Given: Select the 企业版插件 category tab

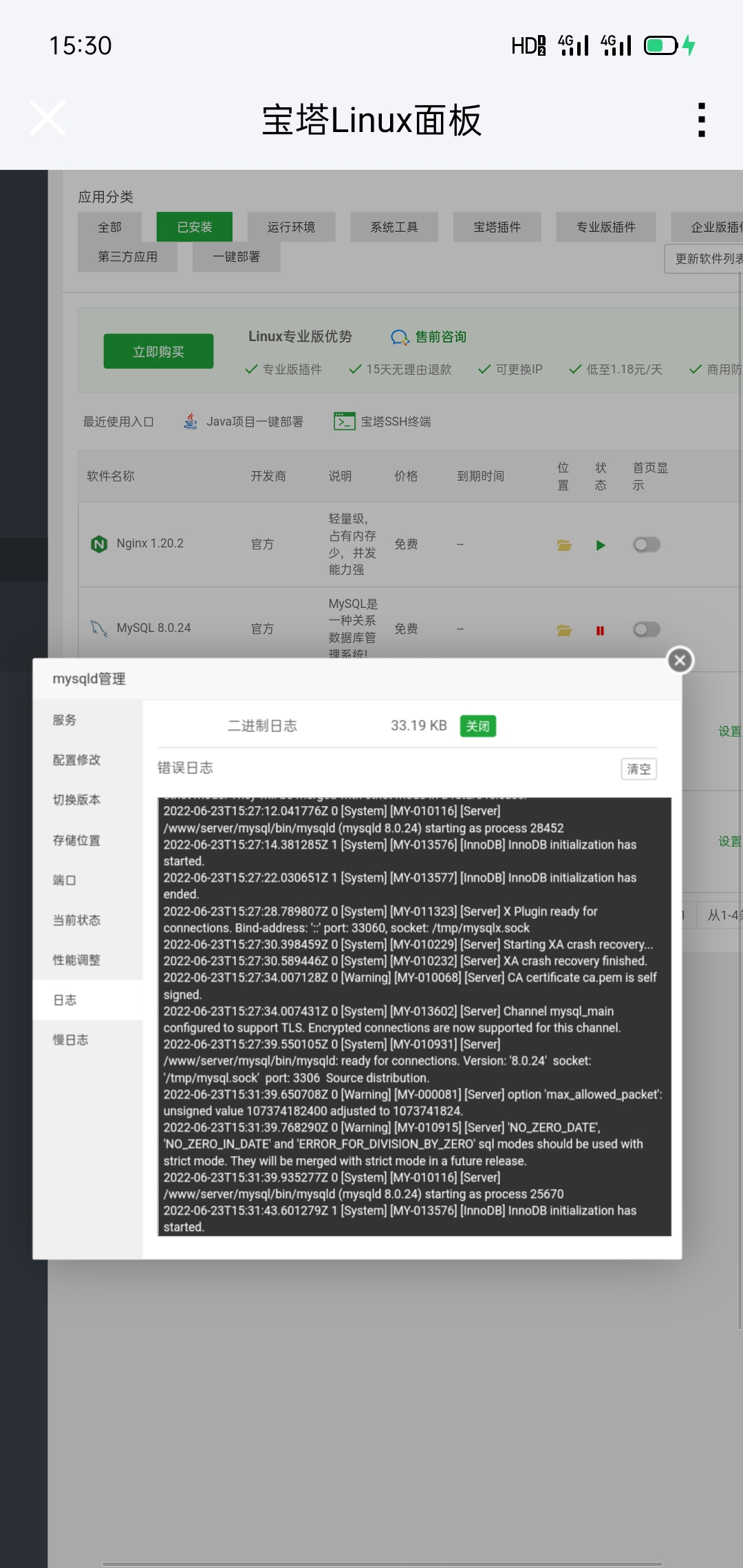Looking at the screenshot, I should click(x=707, y=227).
